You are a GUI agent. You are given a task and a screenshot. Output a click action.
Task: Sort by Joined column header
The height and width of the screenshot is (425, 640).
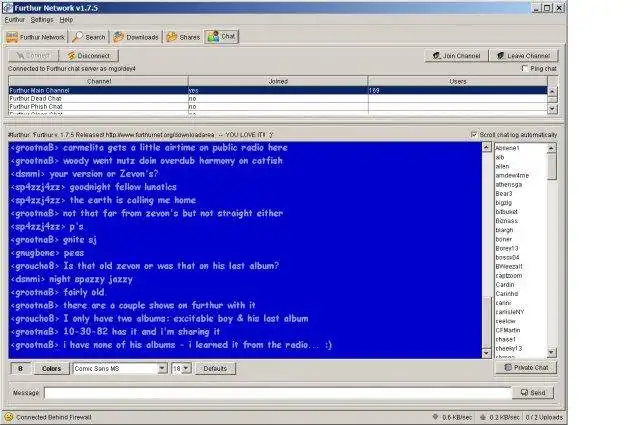[x=278, y=81]
